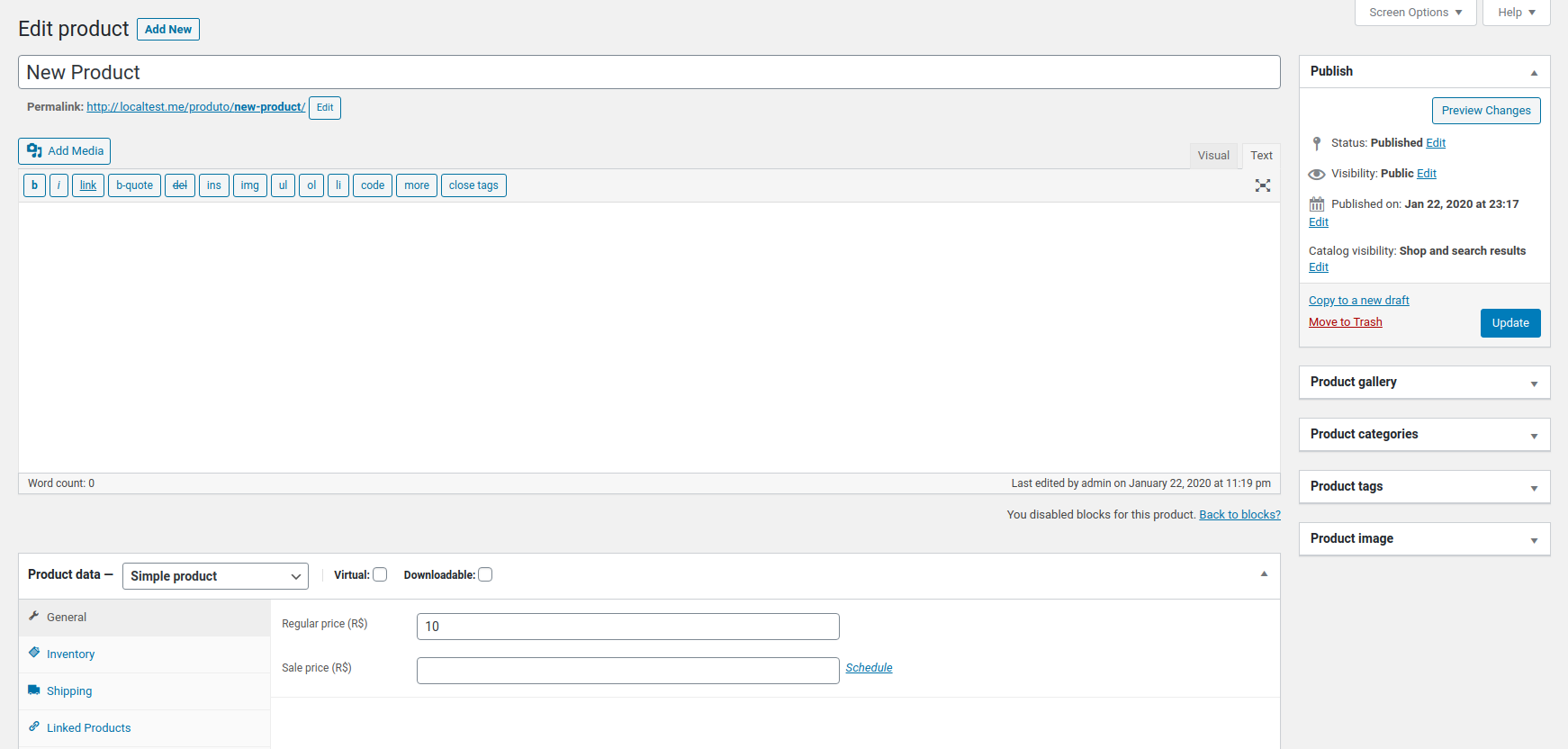The height and width of the screenshot is (749, 1568).
Task: Insert li list item tag
Action: [x=338, y=185]
